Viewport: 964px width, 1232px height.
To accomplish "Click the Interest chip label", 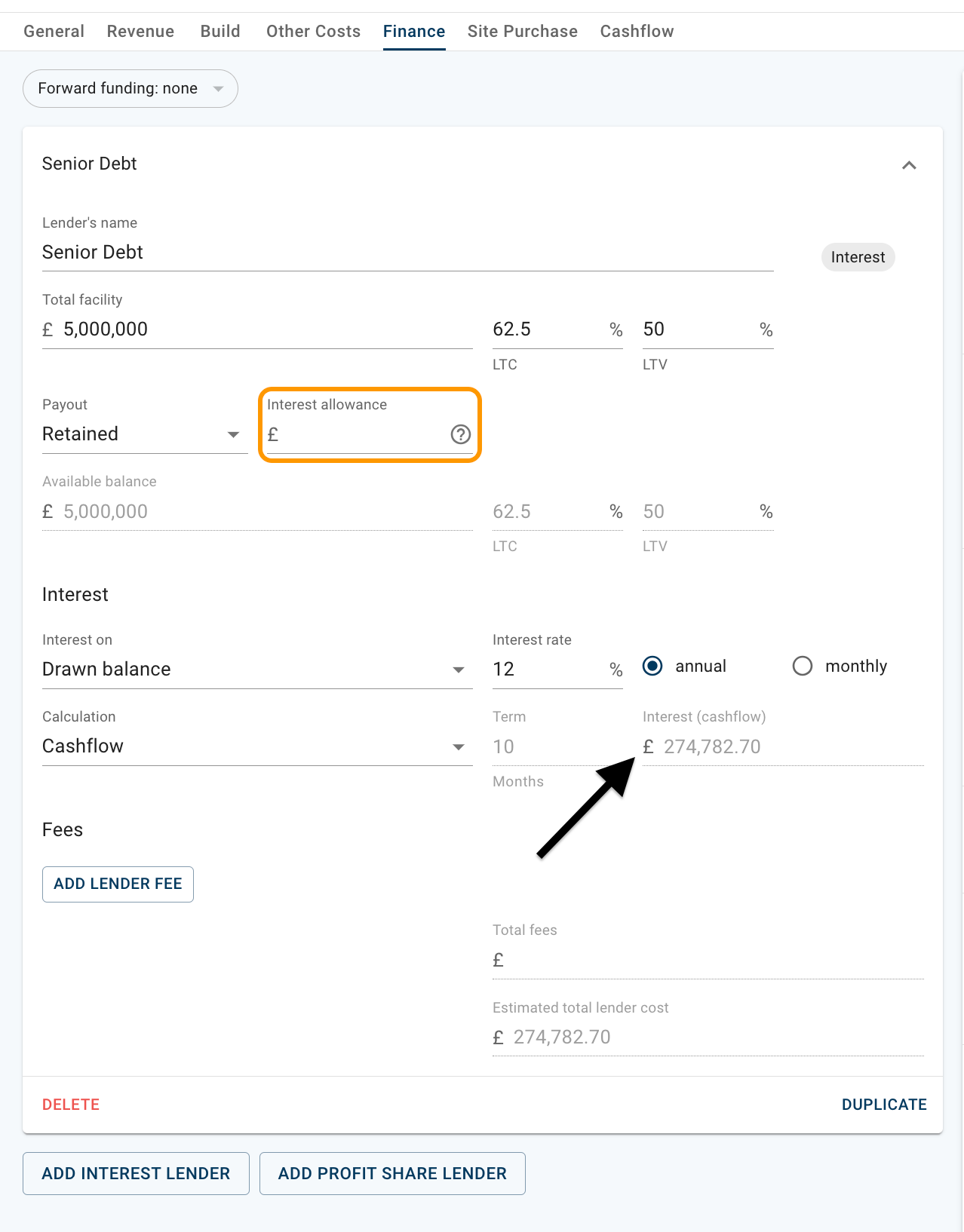I will point(858,257).
